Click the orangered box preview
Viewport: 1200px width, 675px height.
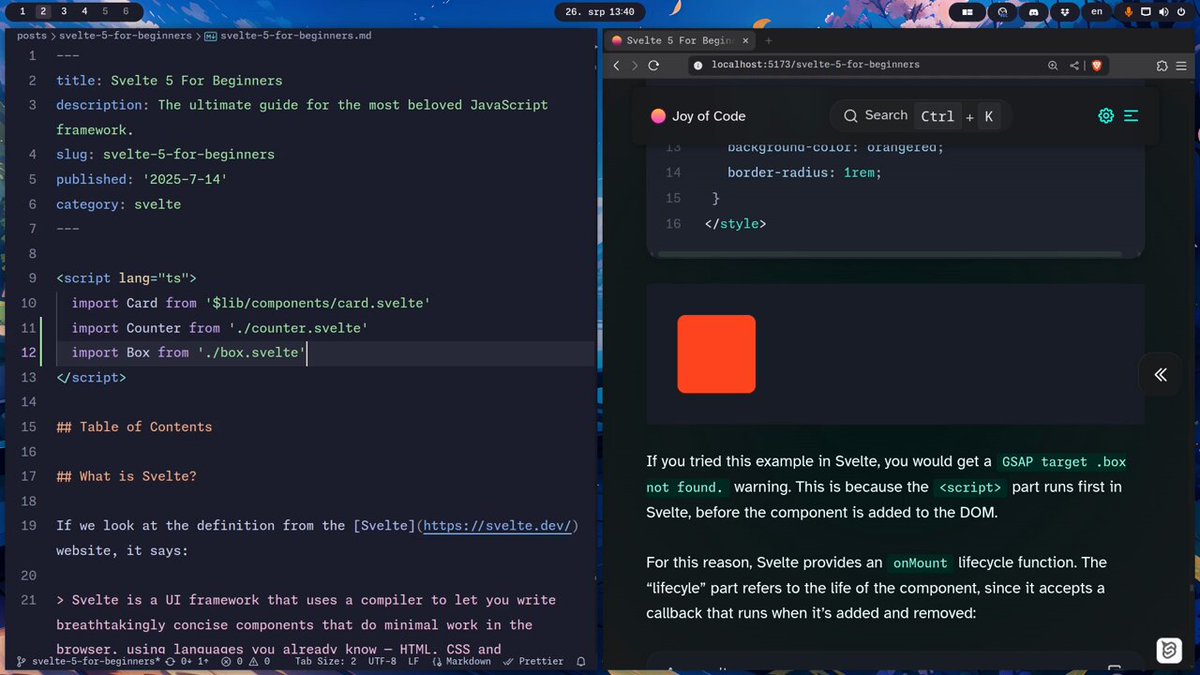pyautogui.click(x=716, y=353)
